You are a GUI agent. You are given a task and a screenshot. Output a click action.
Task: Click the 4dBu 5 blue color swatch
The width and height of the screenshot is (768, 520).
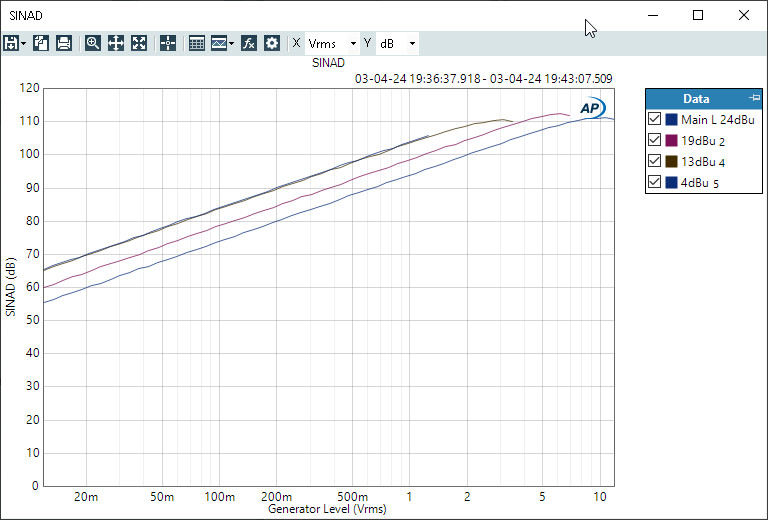pyautogui.click(x=672, y=183)
